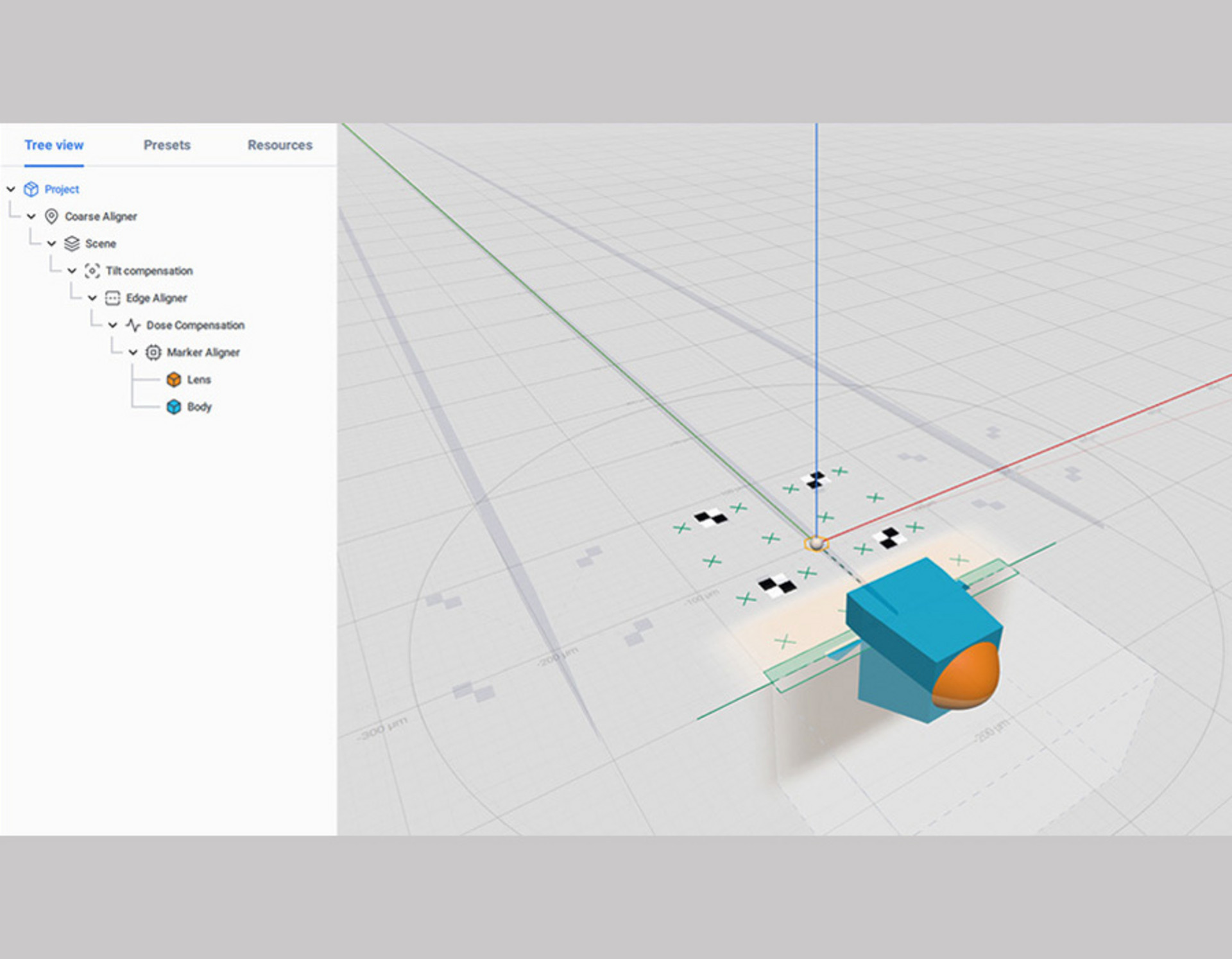Click the orange Lens cube icon
Viewport: 1232px width, 959px height.
174,379
